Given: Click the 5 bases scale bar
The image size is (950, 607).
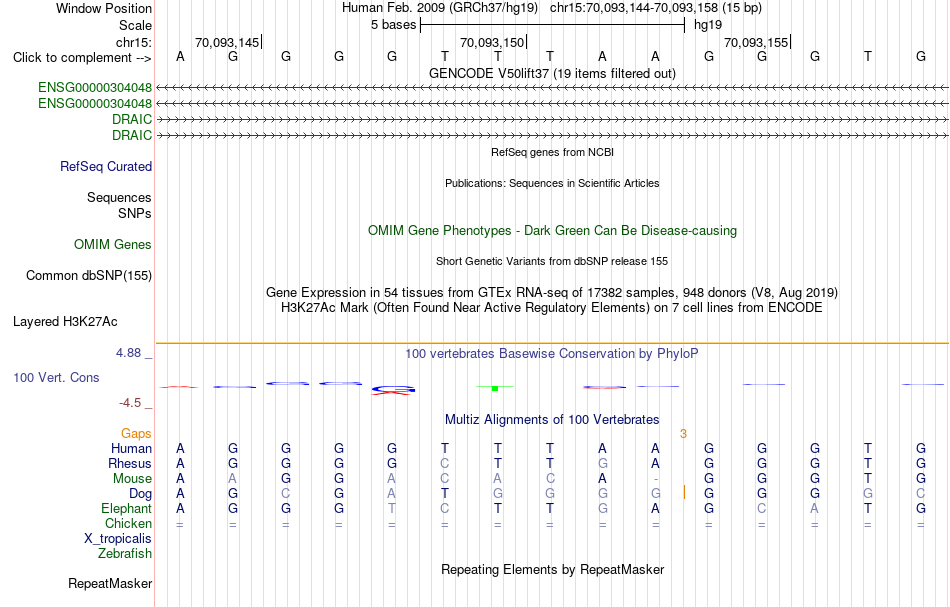Looking at the screenshot, I should (552, 25).
